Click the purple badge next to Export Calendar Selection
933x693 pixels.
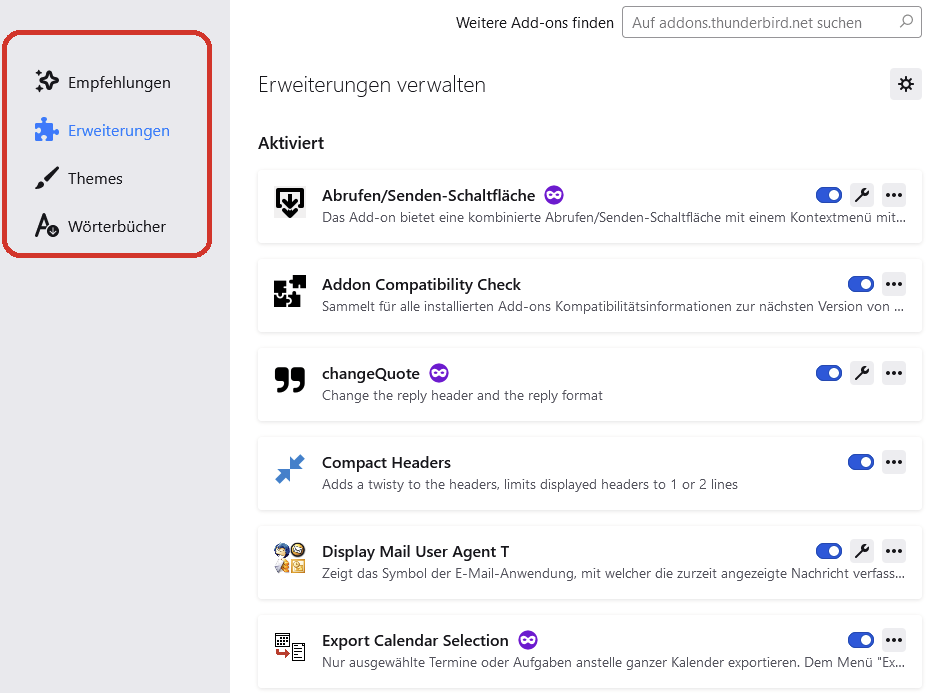click(528, 640)
